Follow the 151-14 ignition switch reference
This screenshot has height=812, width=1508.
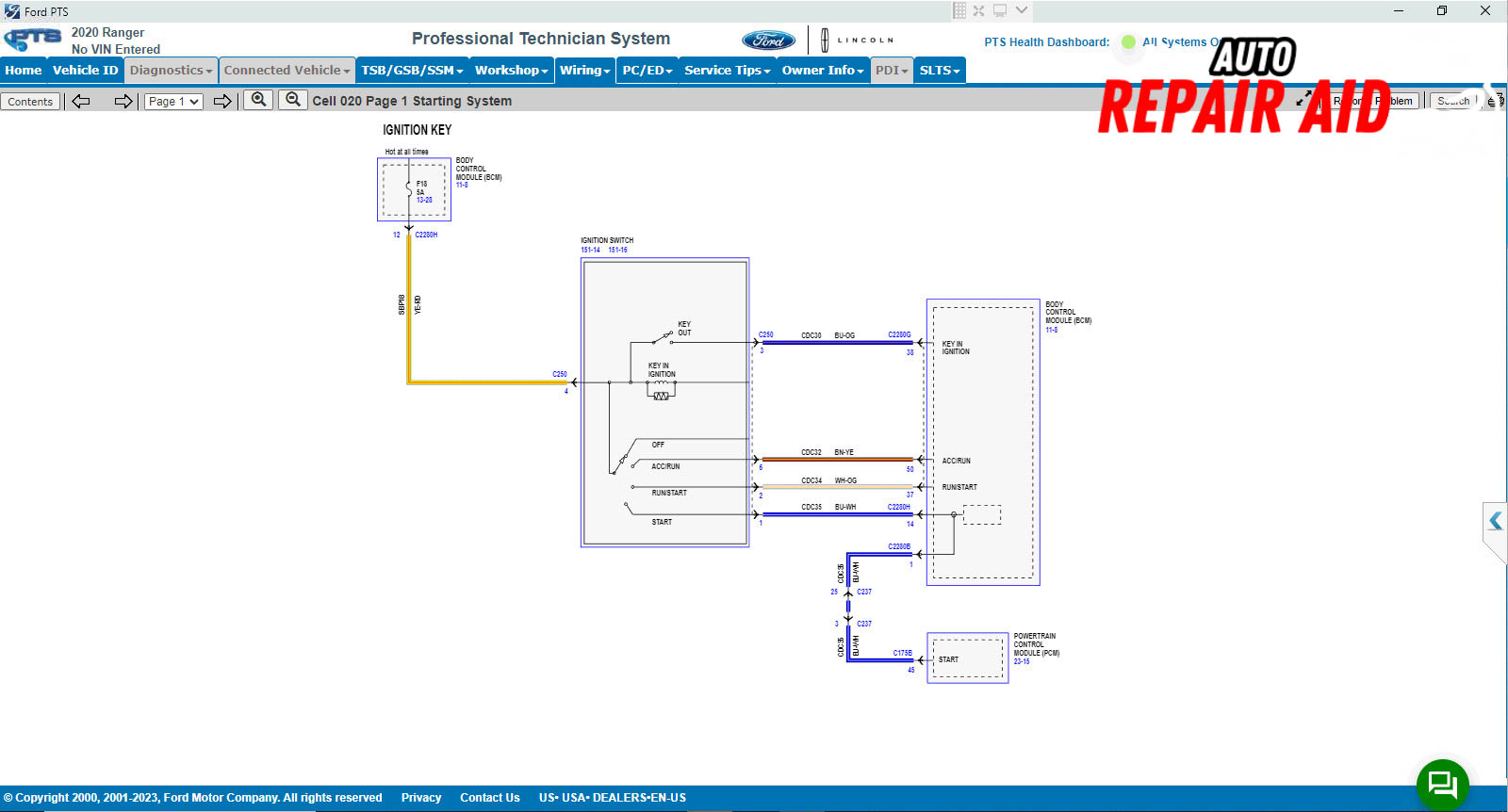click(590, 251)
